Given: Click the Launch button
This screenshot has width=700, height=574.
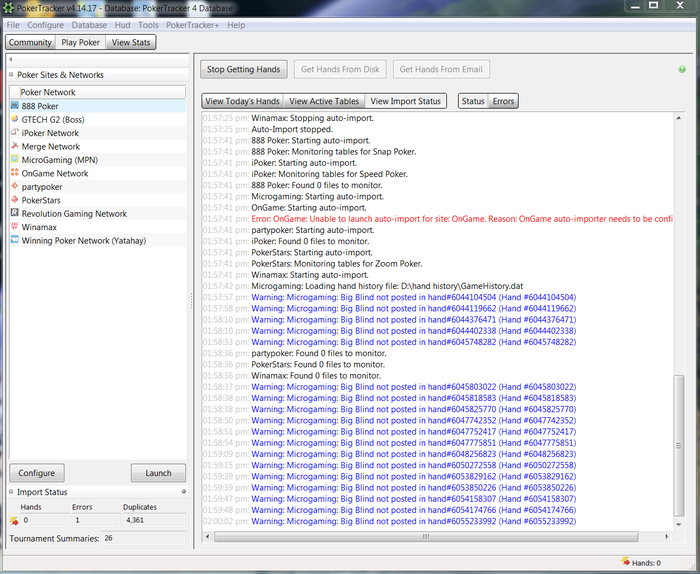Looking at the screenshot, I should pyautogui.click(x=158, y=473).
